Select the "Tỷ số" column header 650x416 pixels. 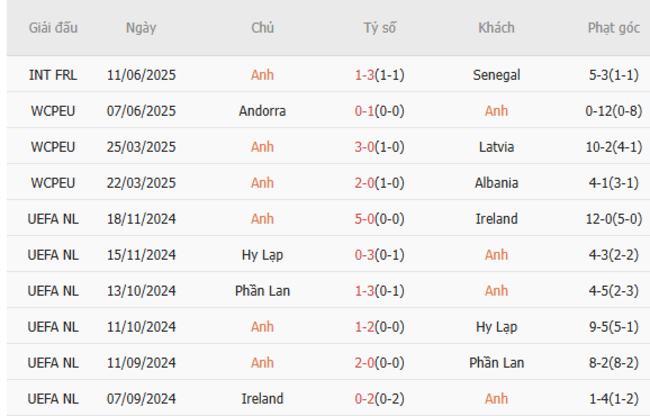[x=379, y=28]
